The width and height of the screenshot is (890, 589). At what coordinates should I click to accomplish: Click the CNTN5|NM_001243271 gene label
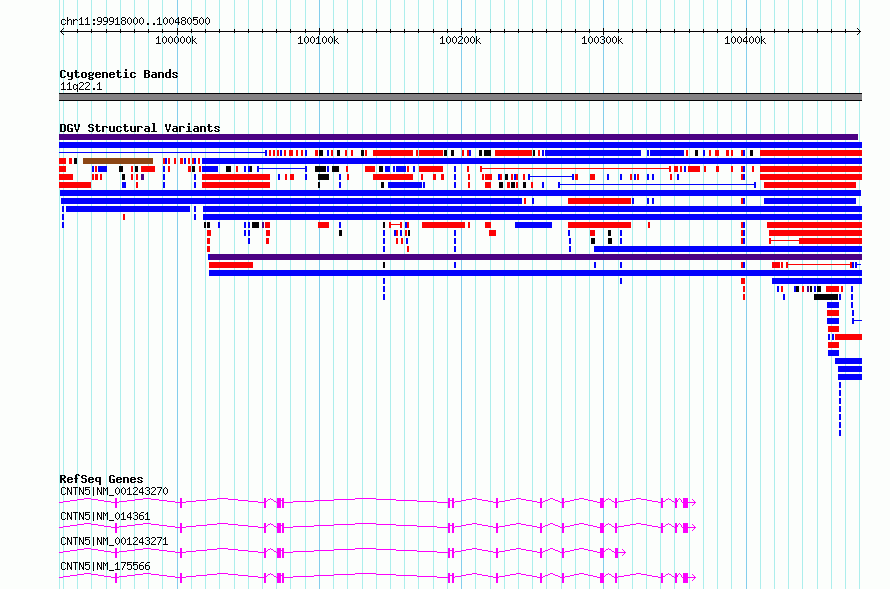pos(114,541)
